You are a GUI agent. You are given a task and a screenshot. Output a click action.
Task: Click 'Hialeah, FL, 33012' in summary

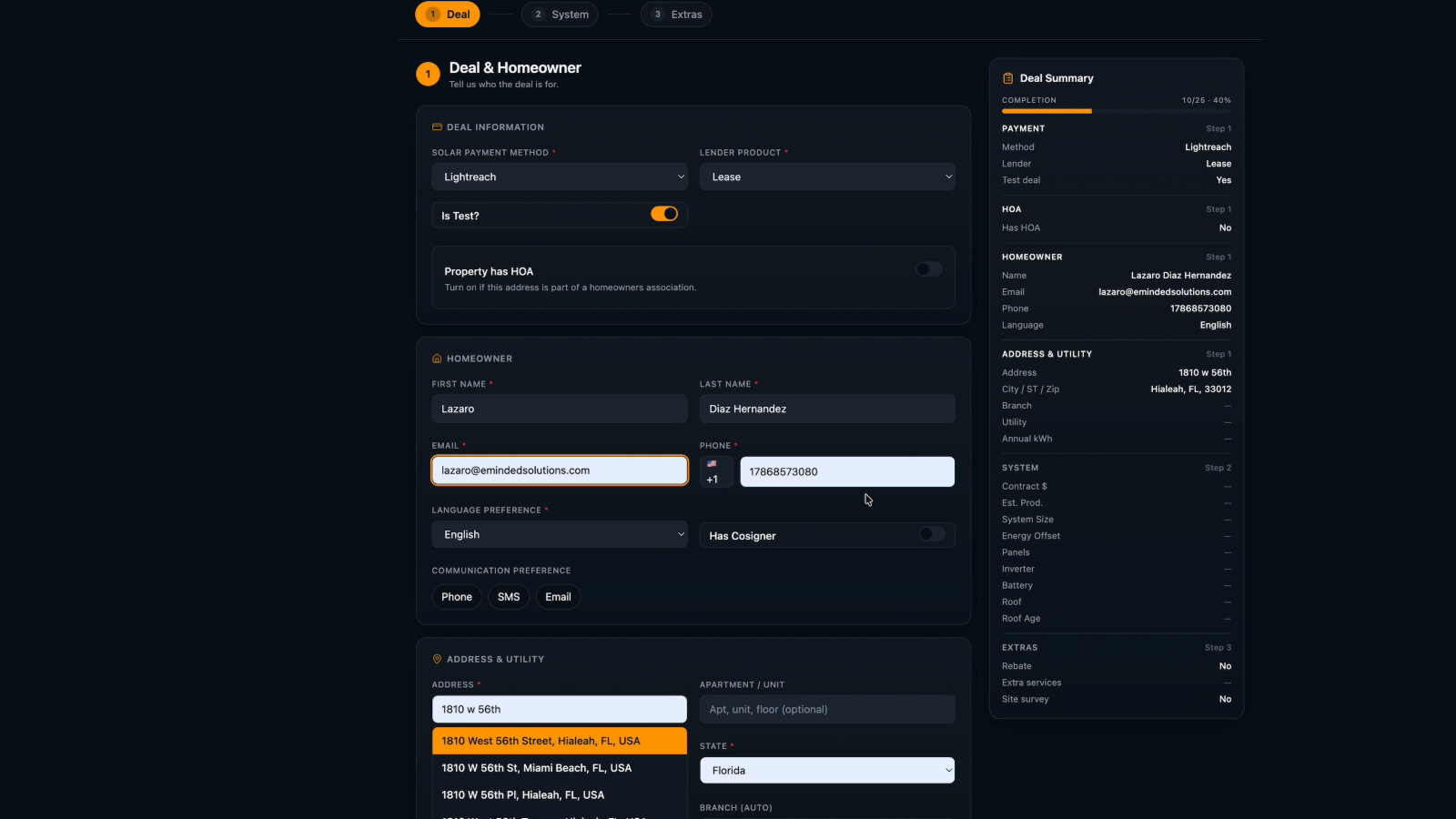[1191, 389]
